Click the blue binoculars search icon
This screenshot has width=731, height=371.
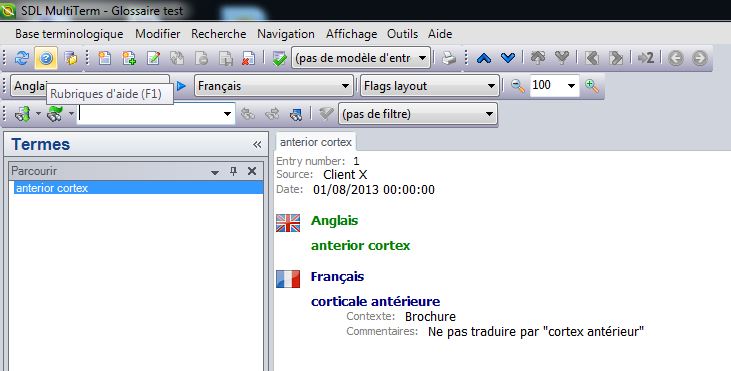(296, 114)
